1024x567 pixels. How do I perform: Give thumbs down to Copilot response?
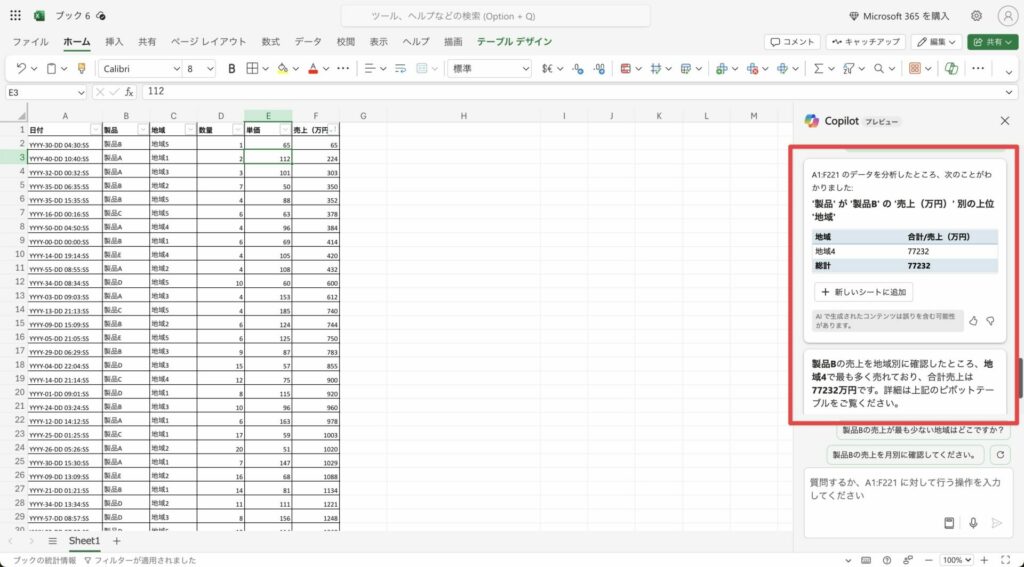[991, 321]
